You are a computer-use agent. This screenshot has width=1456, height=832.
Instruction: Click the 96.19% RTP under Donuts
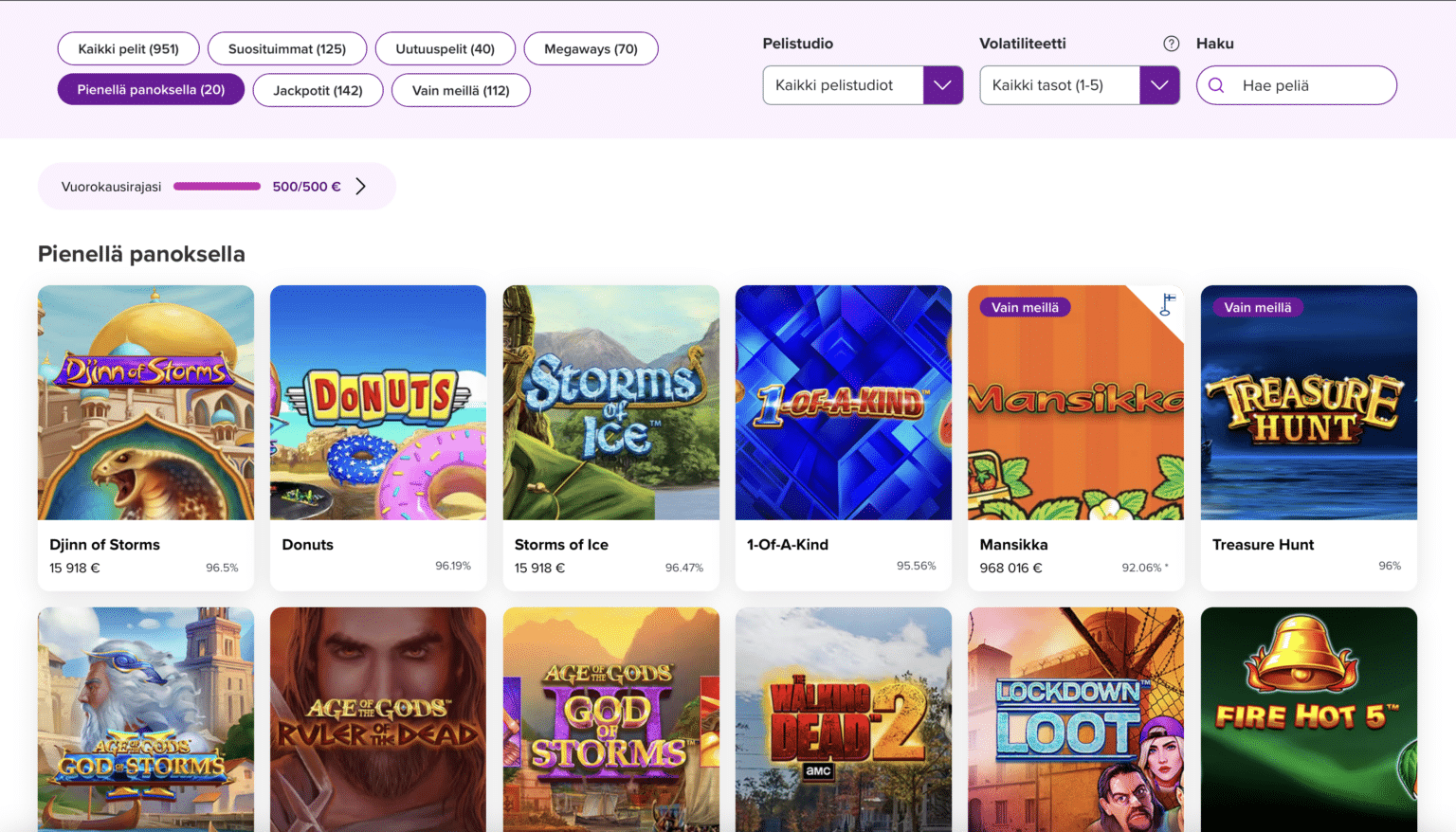pos(453,566)
